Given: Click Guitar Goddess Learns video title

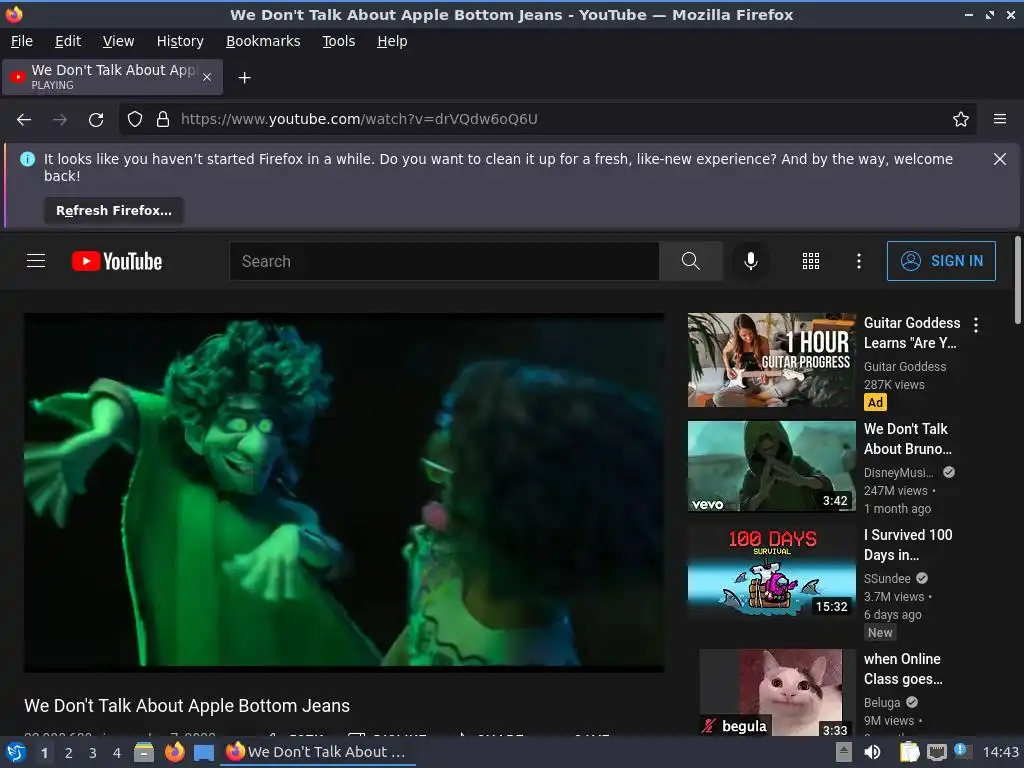Looking at the screenshot, I should click(x=912, y=333).
